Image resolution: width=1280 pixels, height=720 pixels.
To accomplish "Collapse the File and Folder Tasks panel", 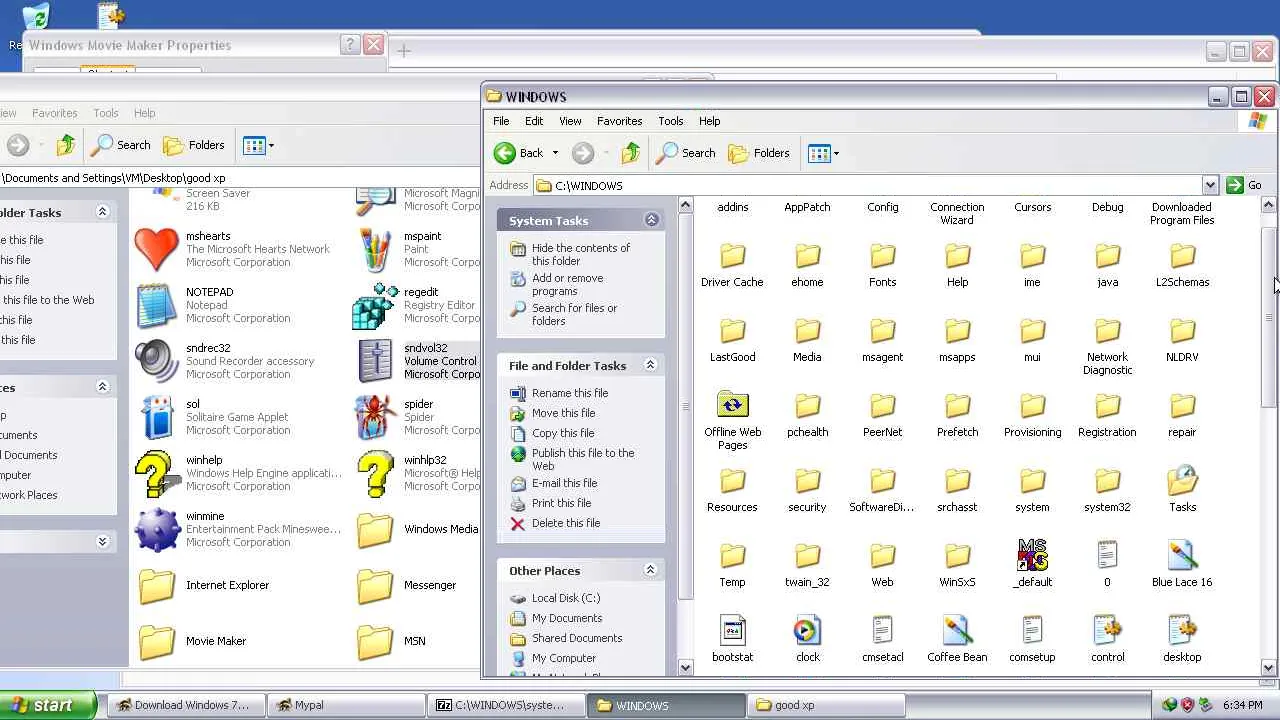I will [x=650, y=365].
